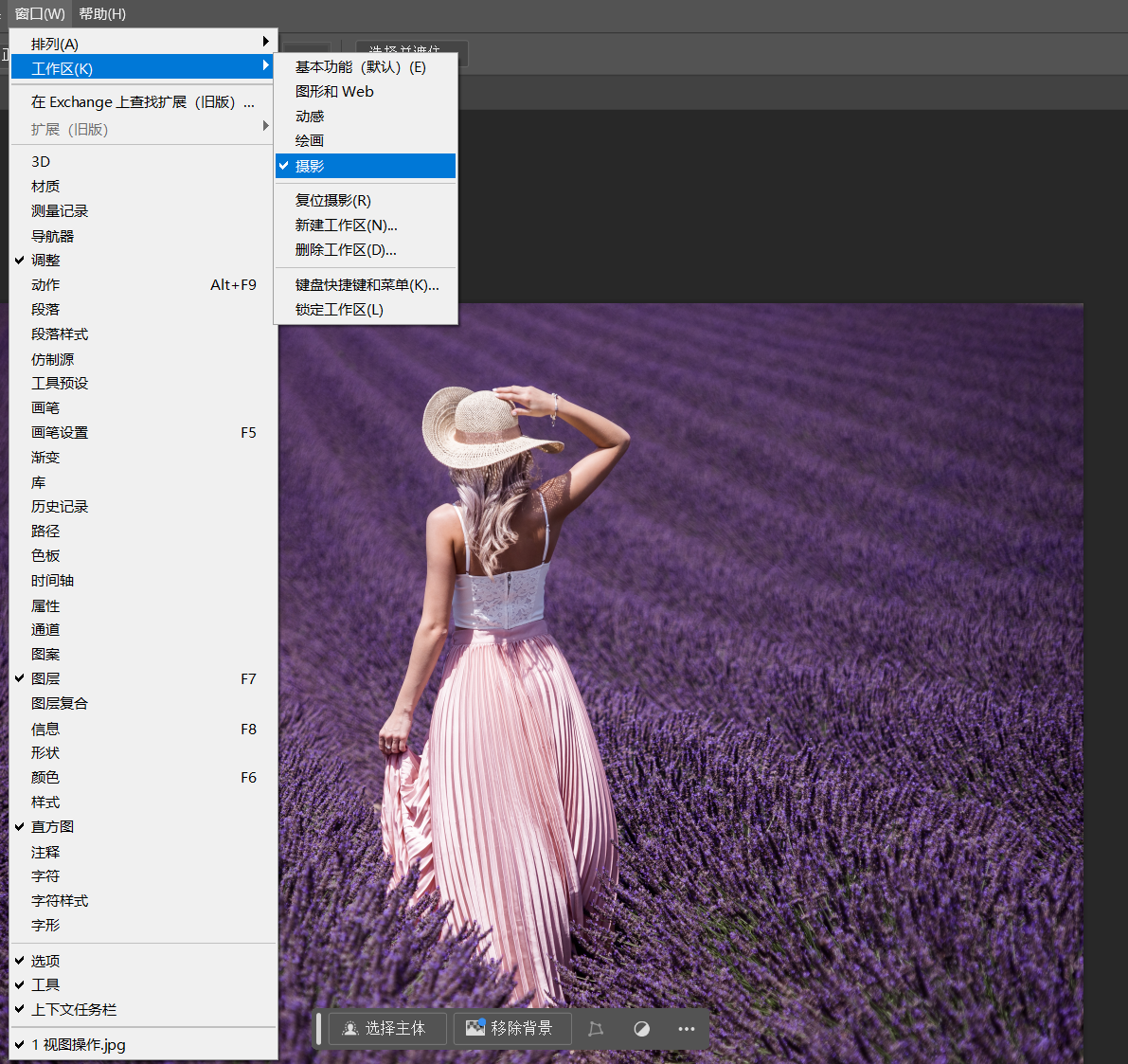Screen dimensions: 1128x1064
Task: Choose 基本功能 (默认) workspace
Action: click(360, 67)
